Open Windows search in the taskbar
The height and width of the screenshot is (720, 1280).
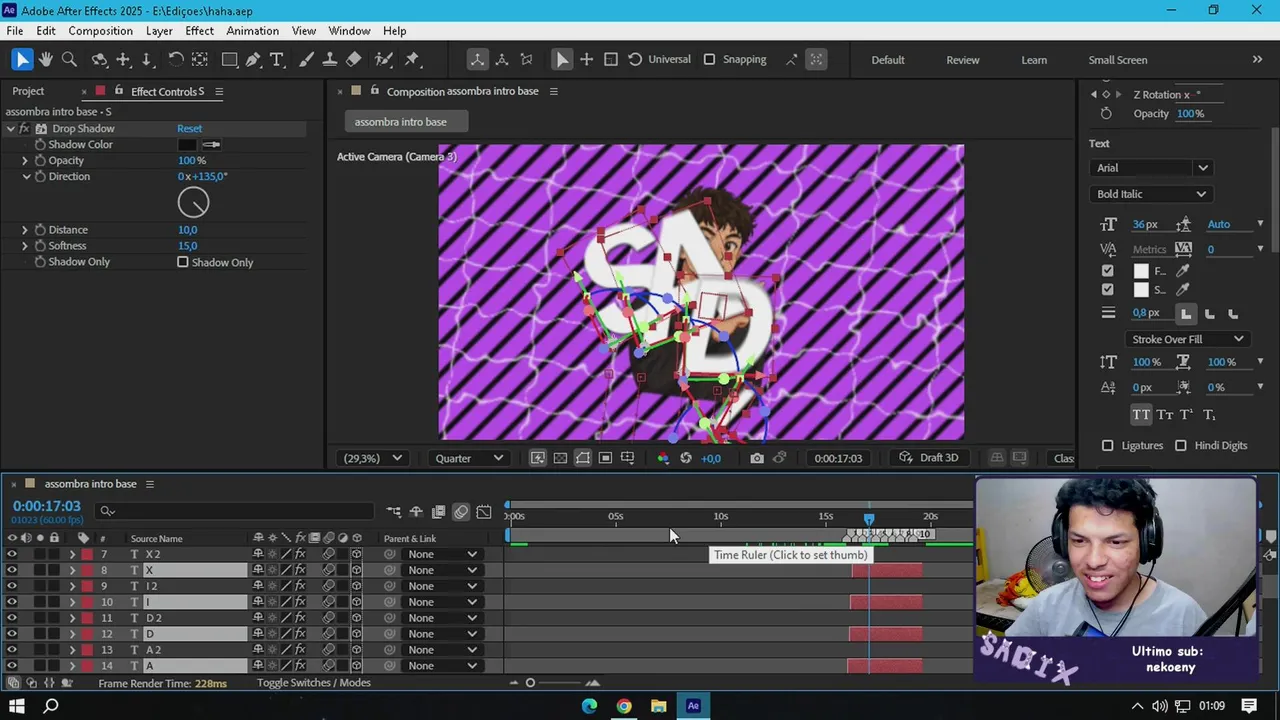51,706
